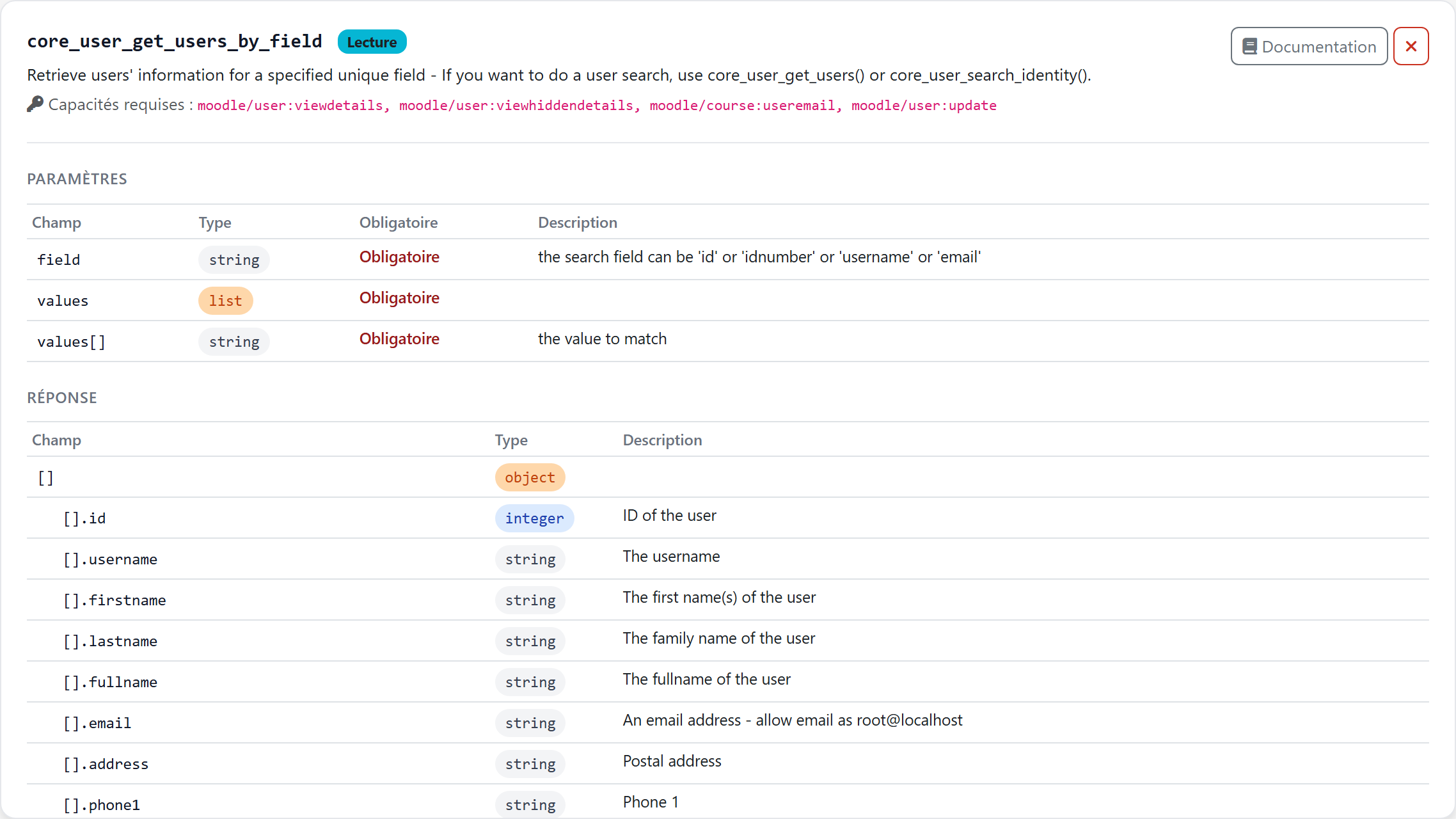Image resolution: width=1456 pixels, height=819 pixels.
Task: Click the string badge in the [].lastname row
Action: 530,641
